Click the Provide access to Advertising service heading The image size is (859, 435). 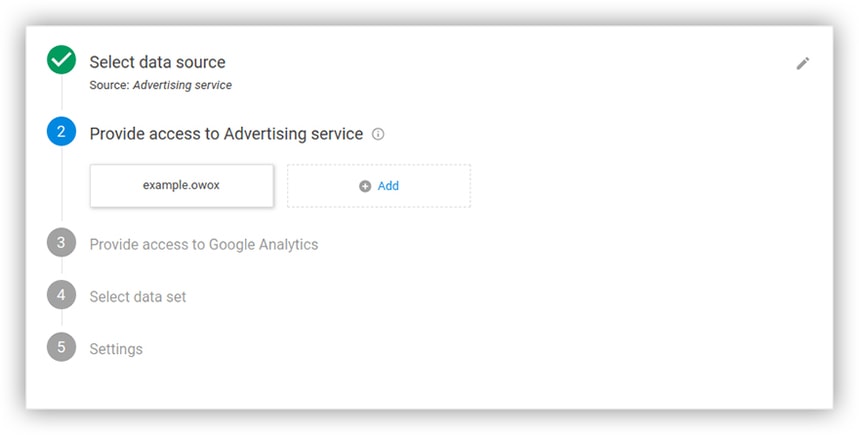tap(226, 134)
